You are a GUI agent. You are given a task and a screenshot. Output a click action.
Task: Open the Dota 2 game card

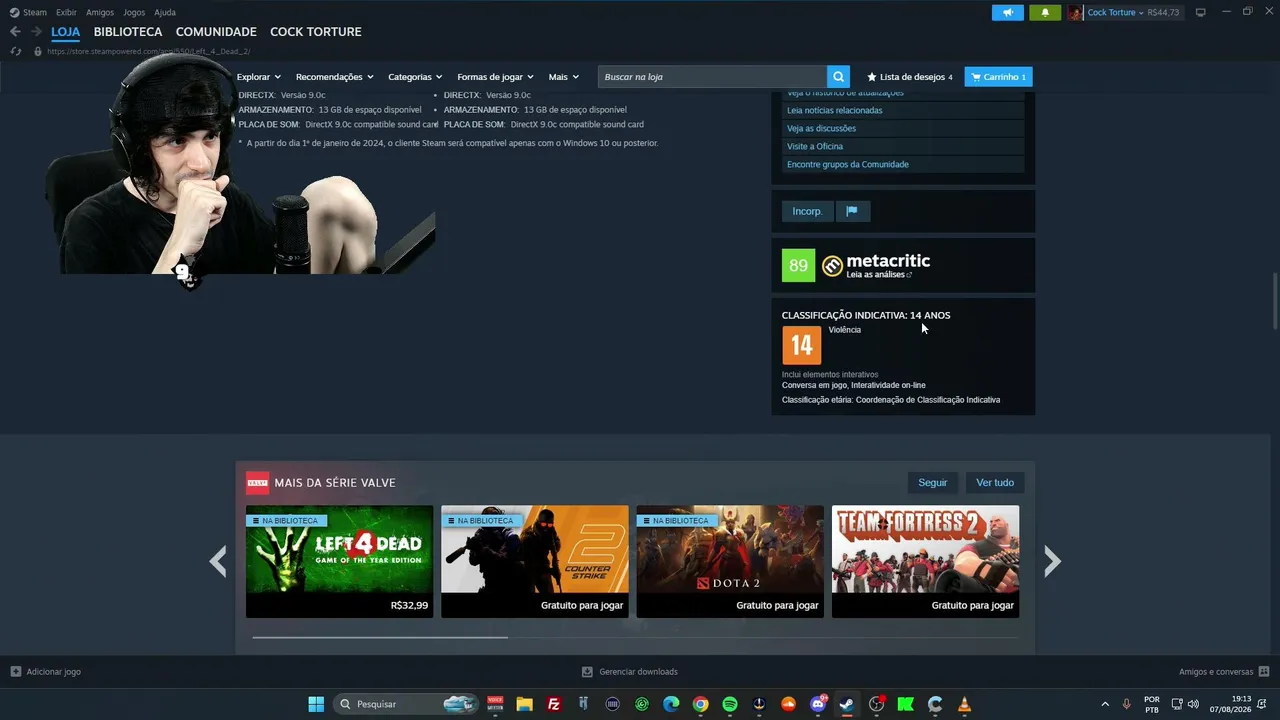tap(730, 561)
